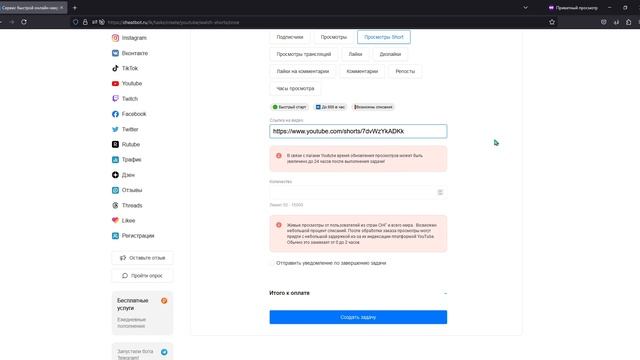Switch to the Лайки tab

[355, 54]
